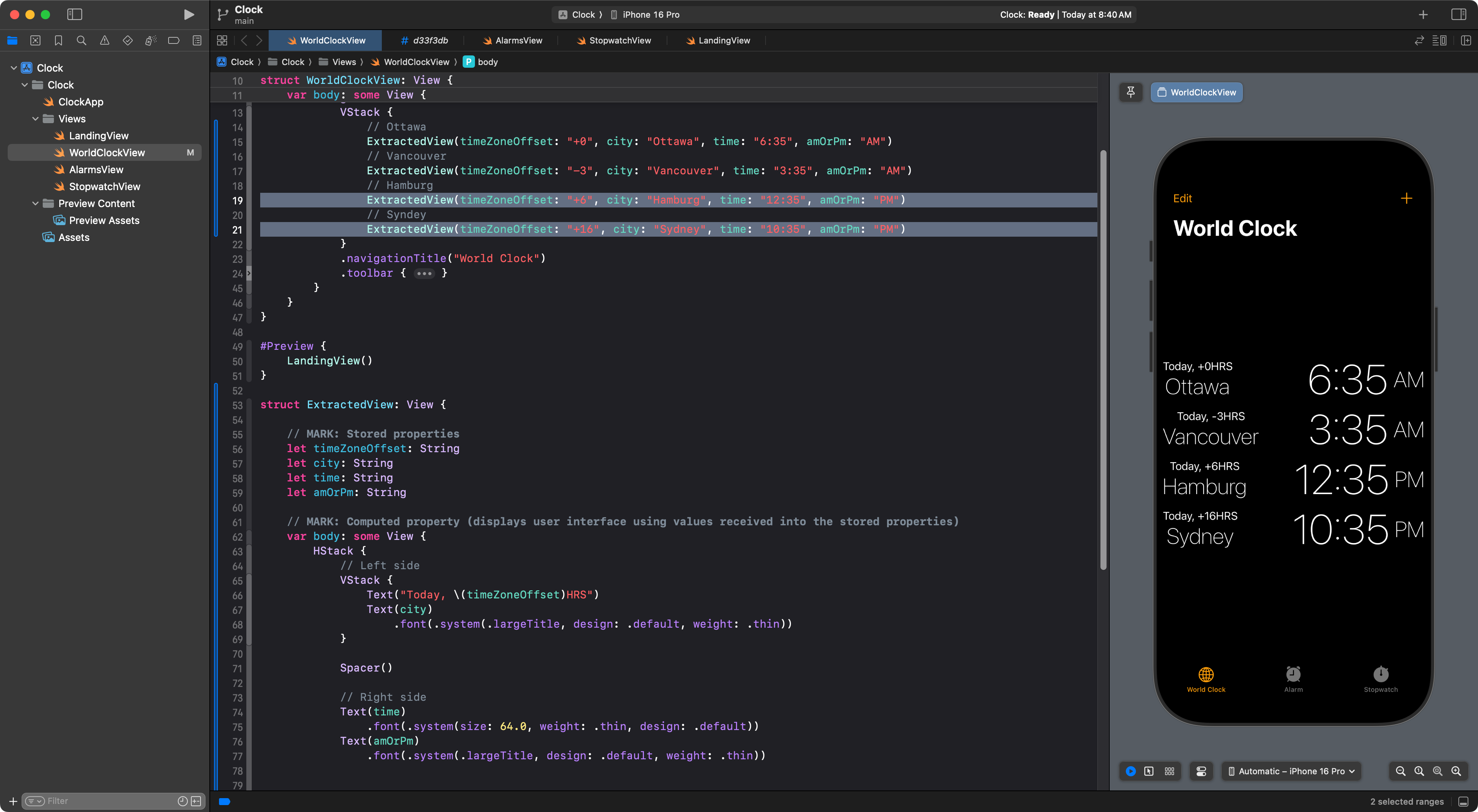Click the Run (play) button
Image resolution: width=1478 pixels, height=812 pixels.
pyautogui.click(x=188, y=14)
